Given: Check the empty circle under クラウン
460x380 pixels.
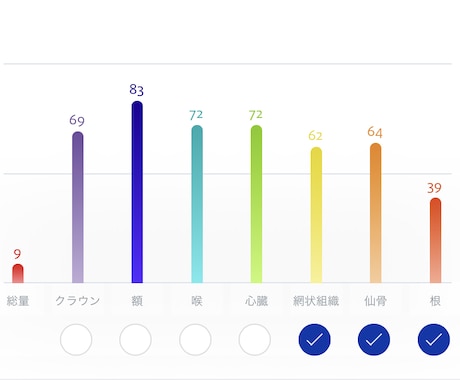Looking at the screenshot, I should click(76, 339).
